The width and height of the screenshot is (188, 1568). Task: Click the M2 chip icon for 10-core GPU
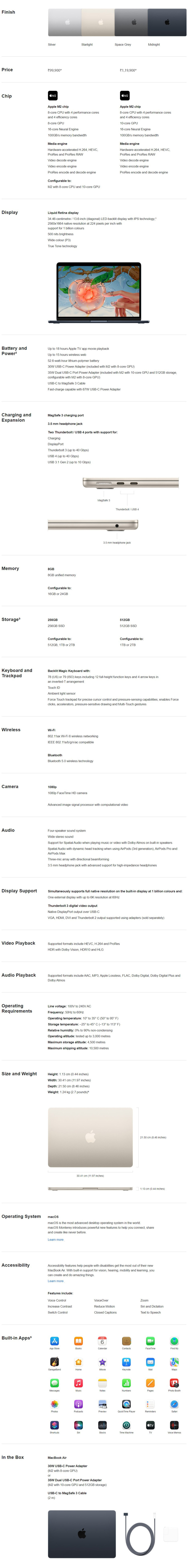coord(124,95)
